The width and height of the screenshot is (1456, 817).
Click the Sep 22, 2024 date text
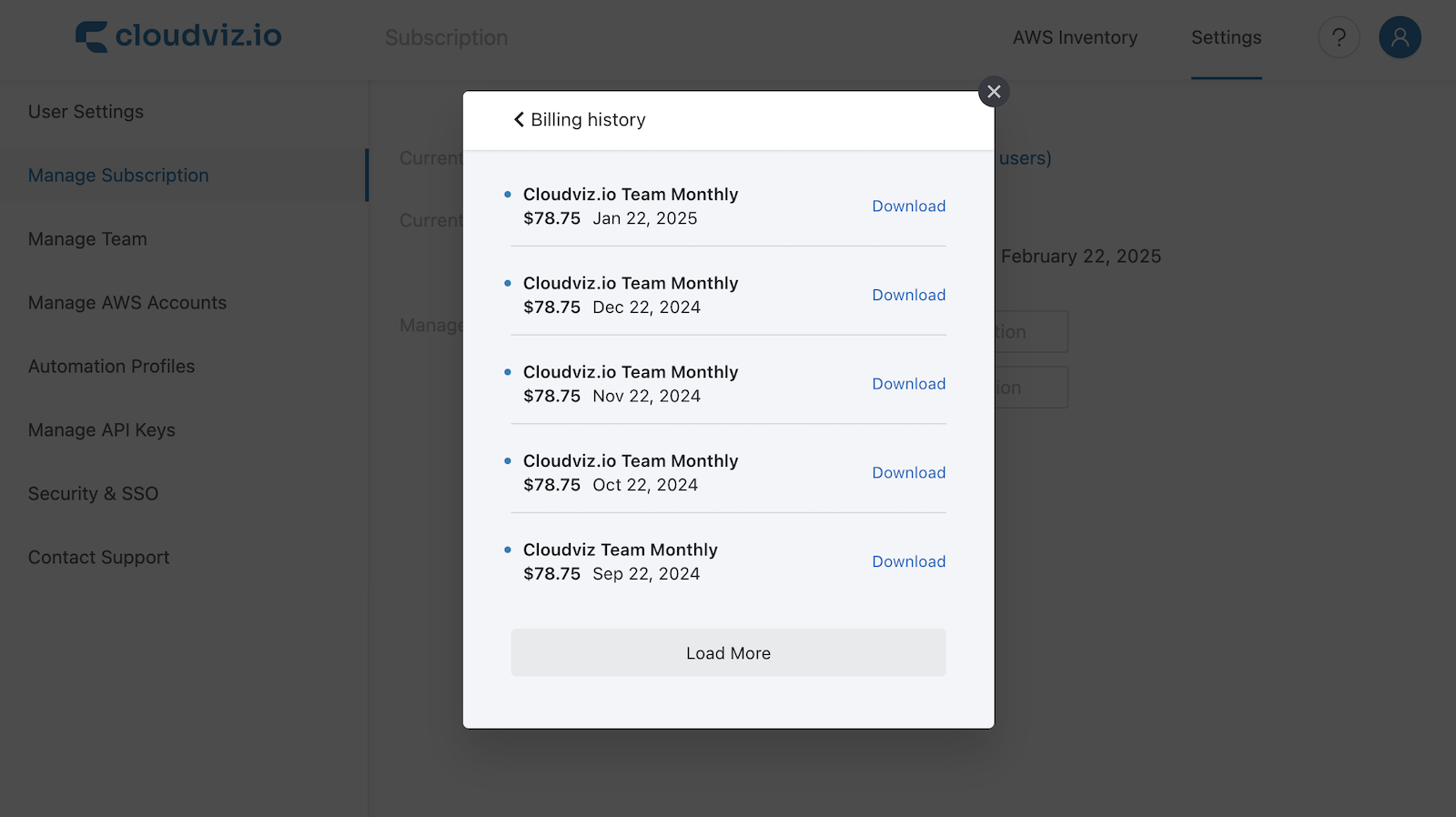click(x=646, y=574)
